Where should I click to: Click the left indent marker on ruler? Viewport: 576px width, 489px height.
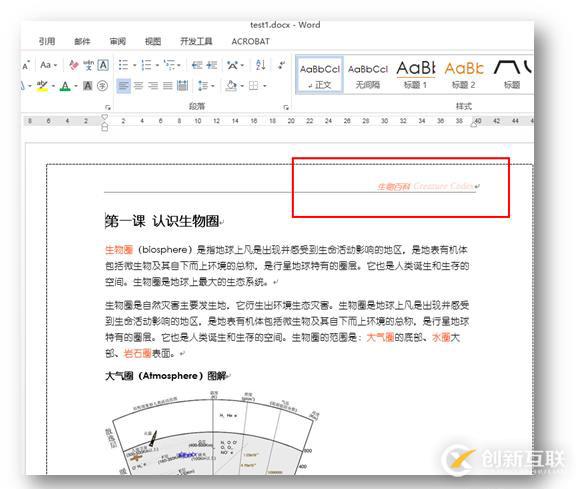105,127
